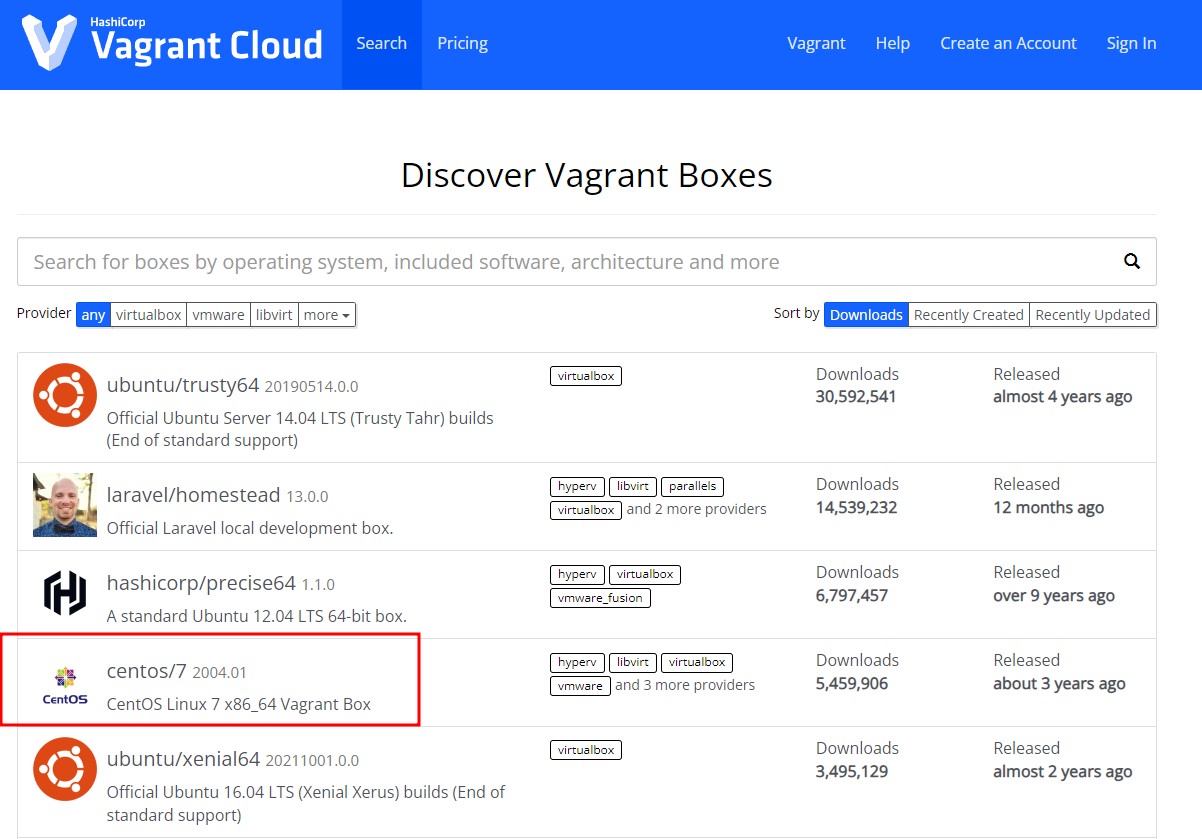Screen dimensions: 1202x839
Task: Expand the 'more' provider dropdown
Action: (x=327, y=314)
